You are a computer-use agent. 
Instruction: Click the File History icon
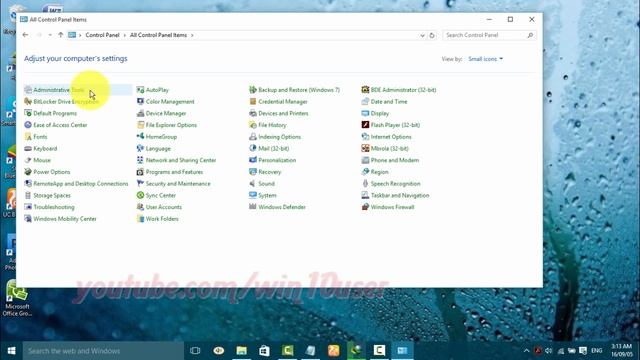click(x=253, y=125)
